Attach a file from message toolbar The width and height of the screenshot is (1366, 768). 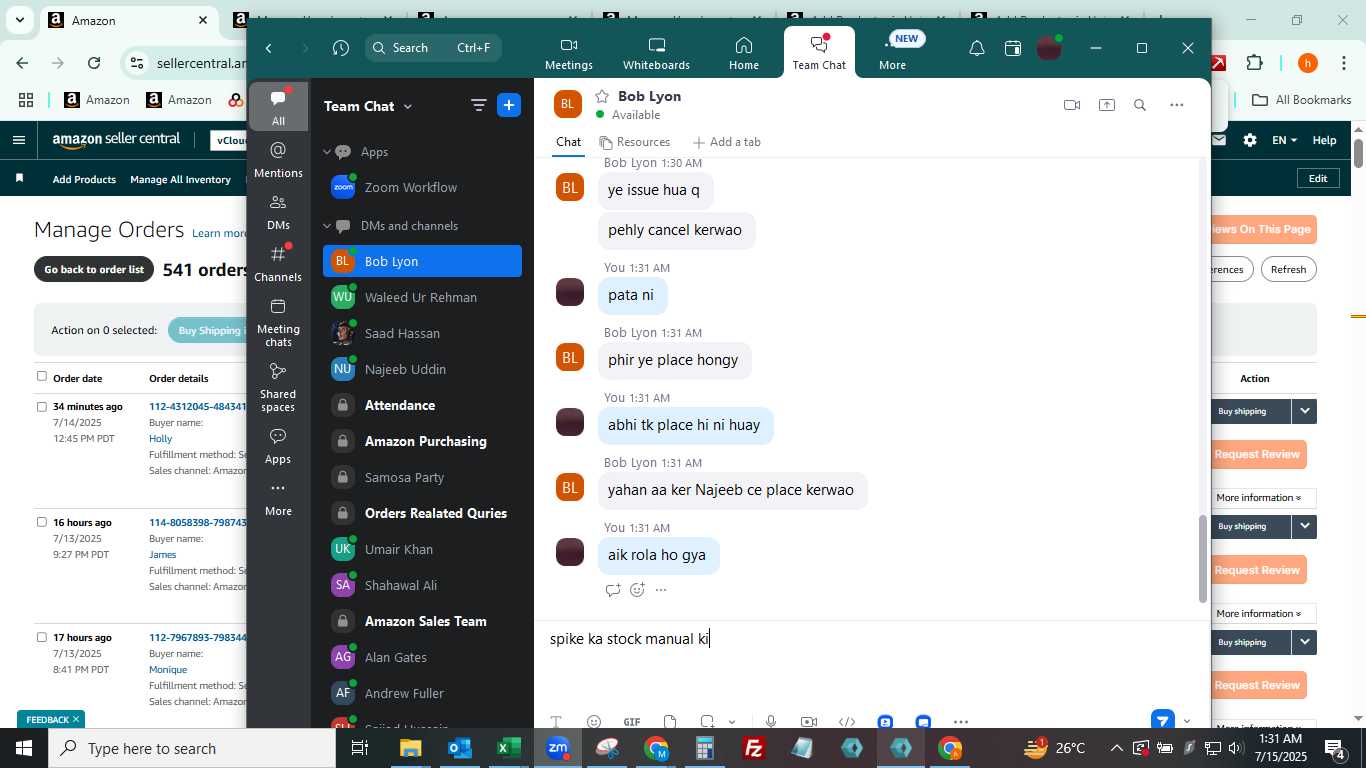click(670, 722)
